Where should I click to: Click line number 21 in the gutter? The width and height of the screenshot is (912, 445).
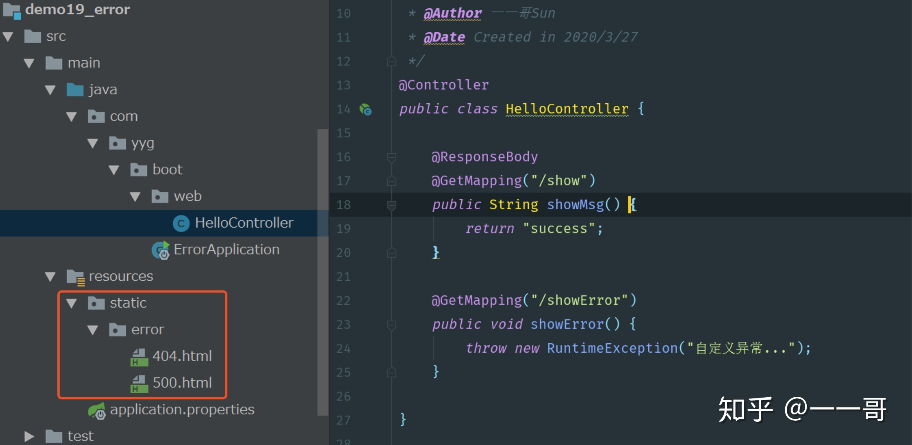(x=343, y=276)
